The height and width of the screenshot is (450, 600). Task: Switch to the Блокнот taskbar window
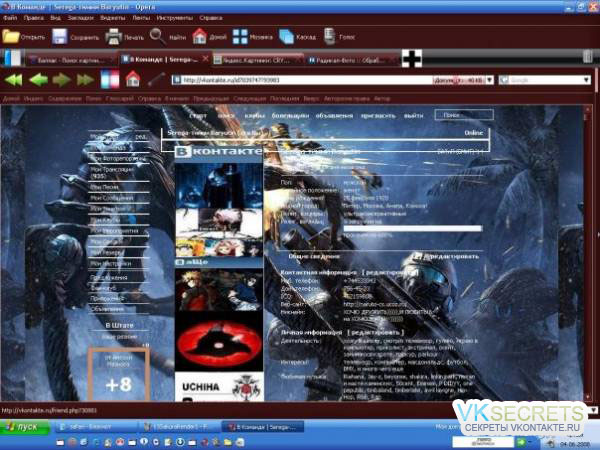(95, 427)
